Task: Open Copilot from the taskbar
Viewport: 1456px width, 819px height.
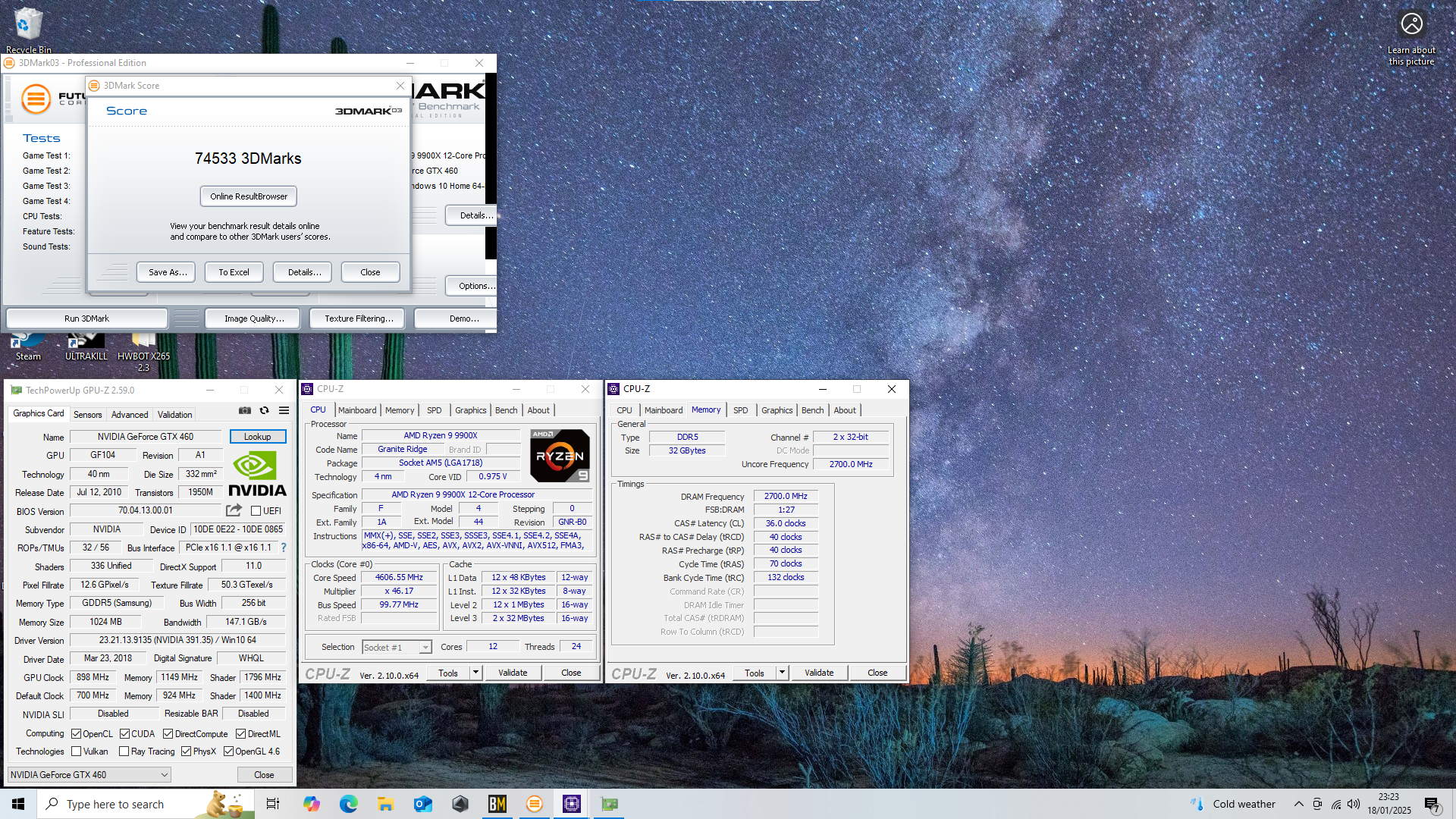Action: click(311, 804)
